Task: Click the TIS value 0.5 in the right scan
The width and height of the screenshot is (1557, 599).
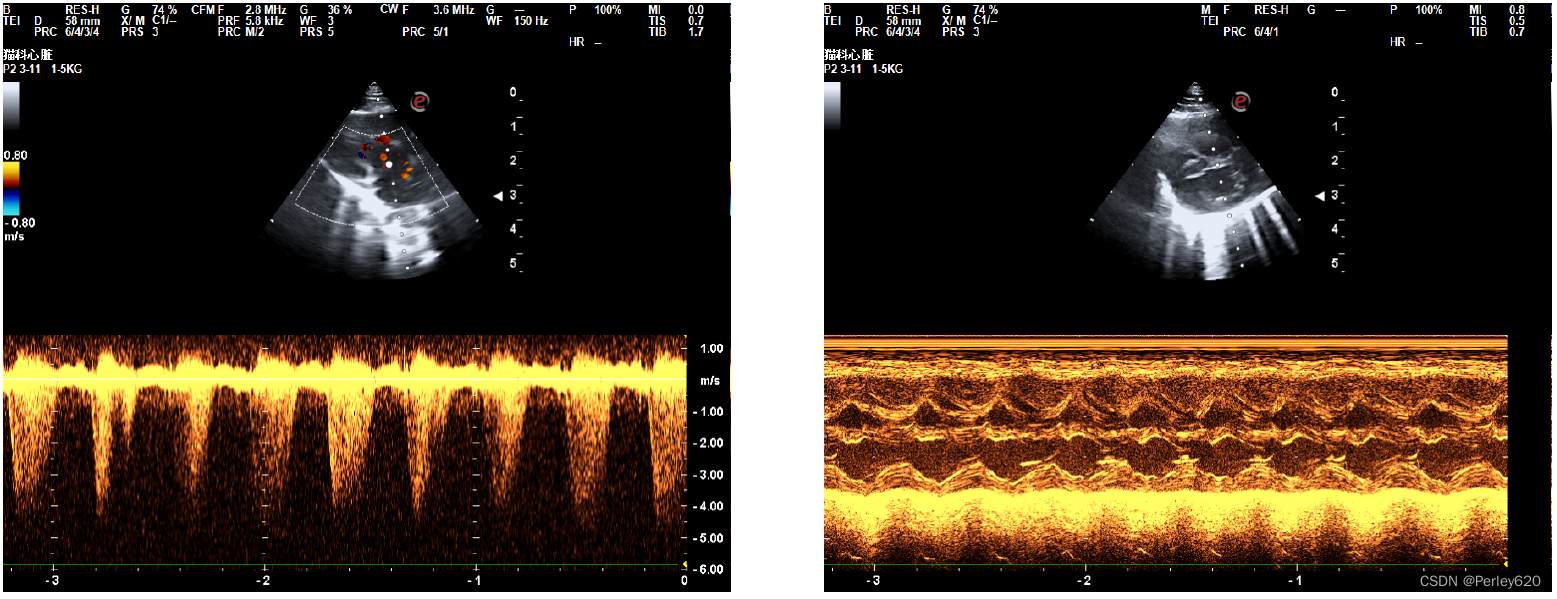Action: pyautogui.click(x=1517, y=20)
